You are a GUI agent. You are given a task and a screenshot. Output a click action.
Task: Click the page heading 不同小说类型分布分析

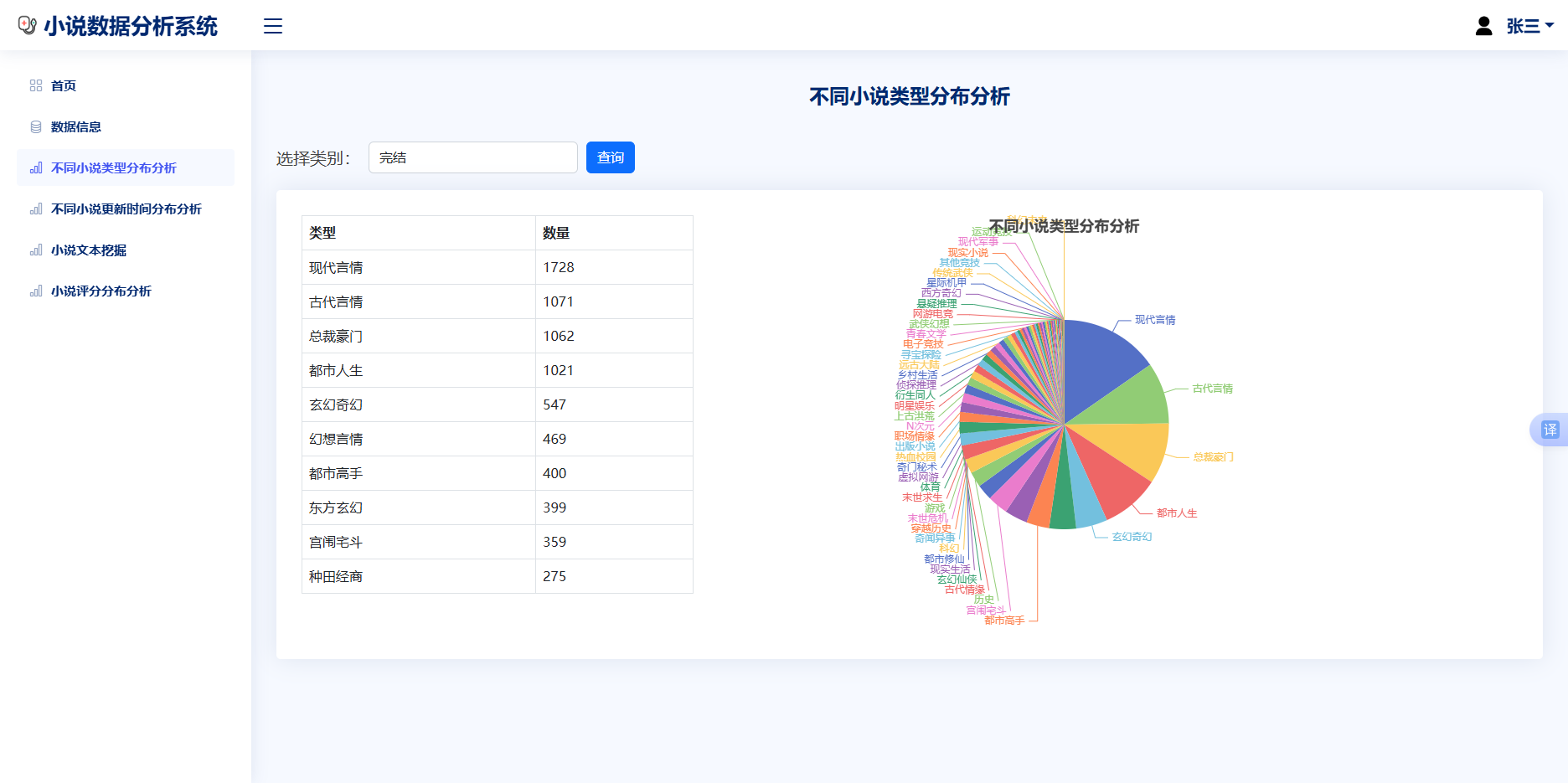[910, 96]
